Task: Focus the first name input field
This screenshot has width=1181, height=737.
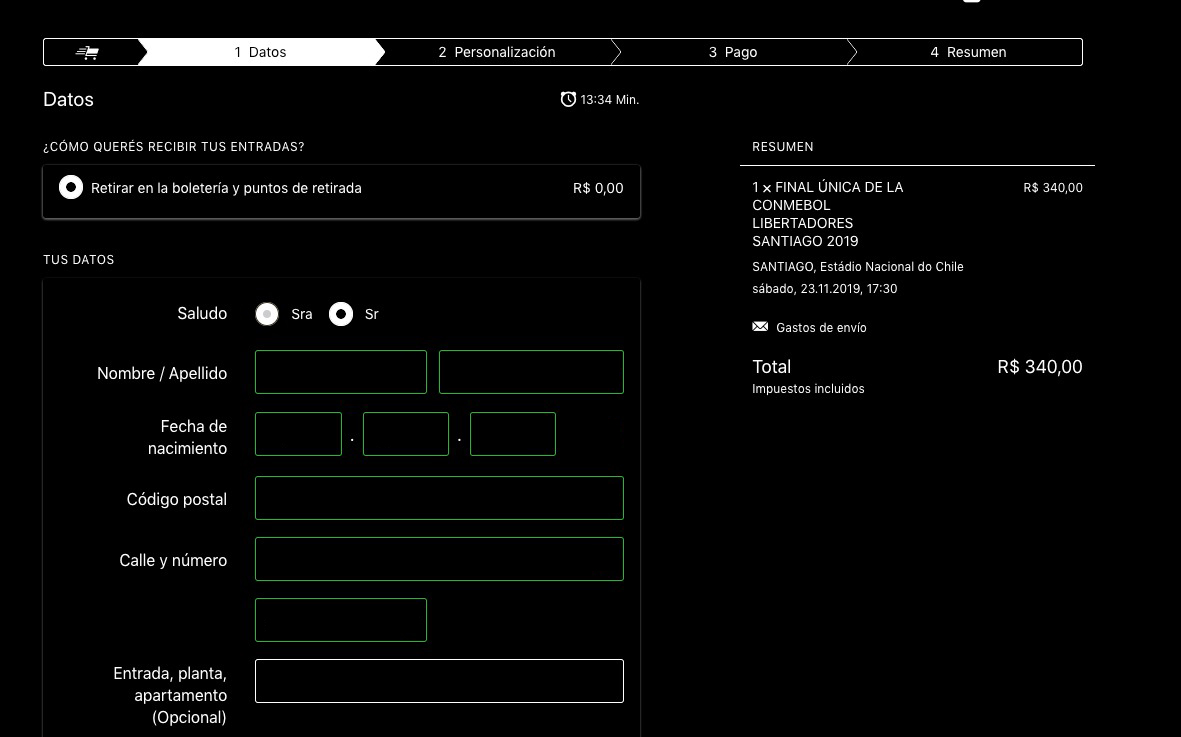Action: [x=340, y=372]
